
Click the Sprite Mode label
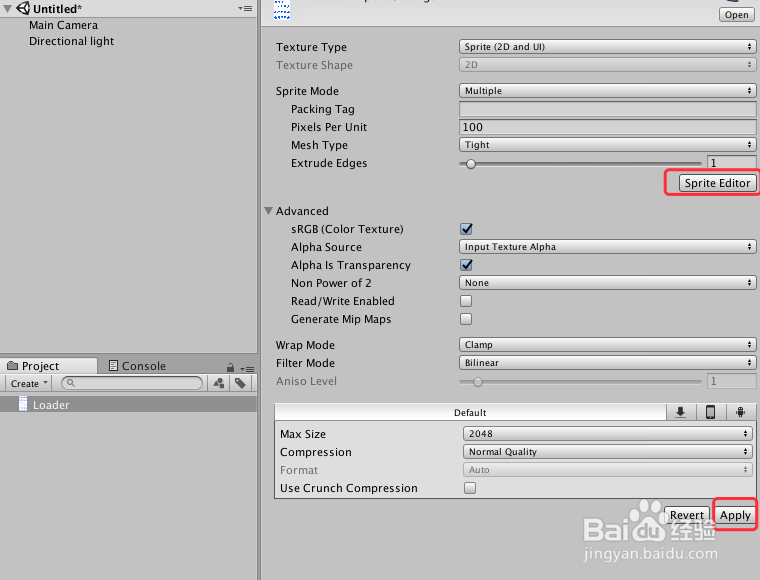tap(307, 91)
